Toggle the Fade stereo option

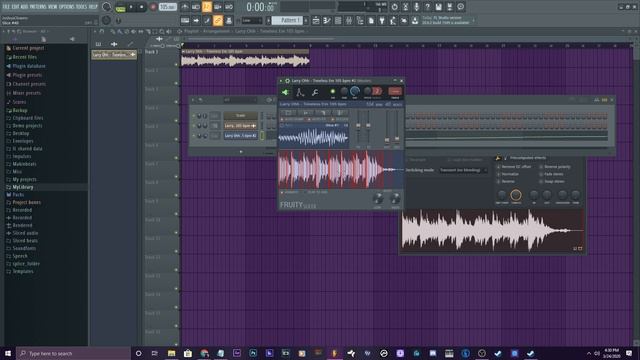[551, 174]
